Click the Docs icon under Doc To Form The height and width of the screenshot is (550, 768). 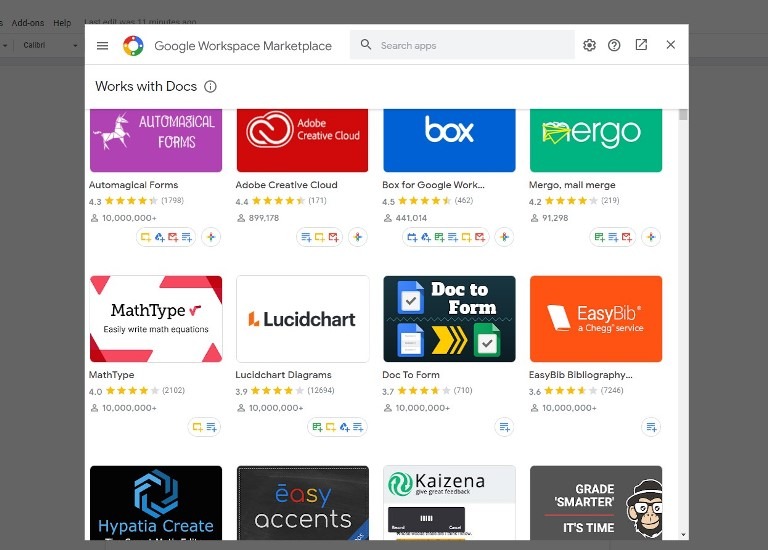504,427
